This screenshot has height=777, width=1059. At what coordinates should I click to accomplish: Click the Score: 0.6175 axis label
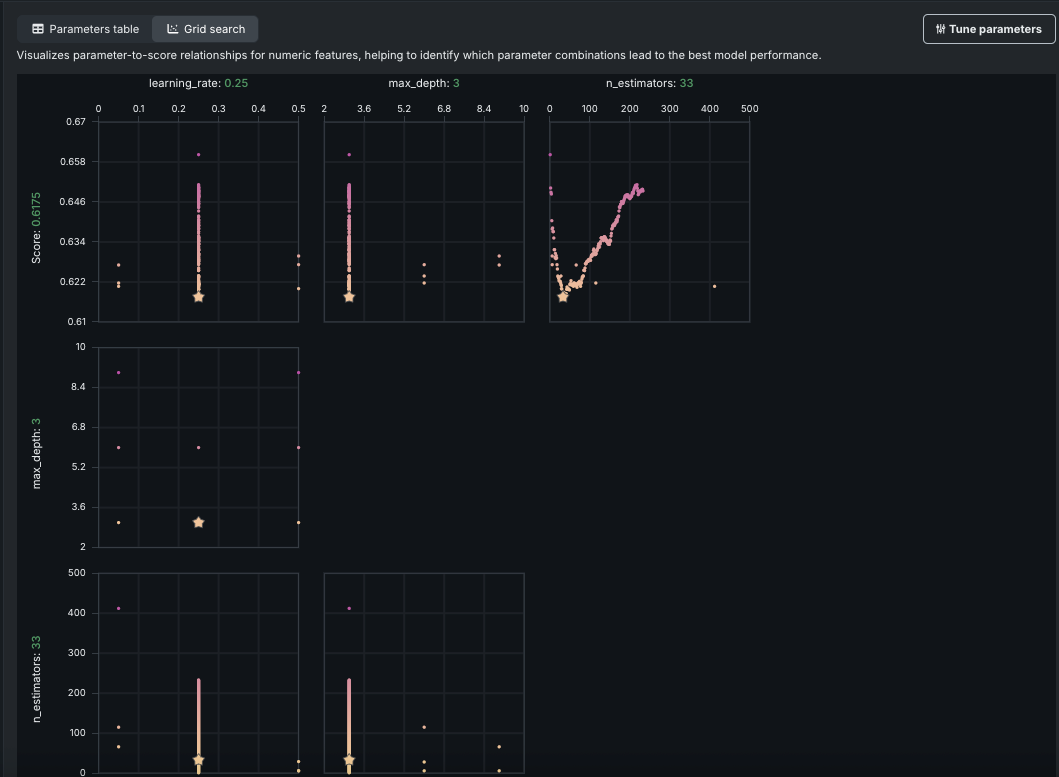(36, 229)
